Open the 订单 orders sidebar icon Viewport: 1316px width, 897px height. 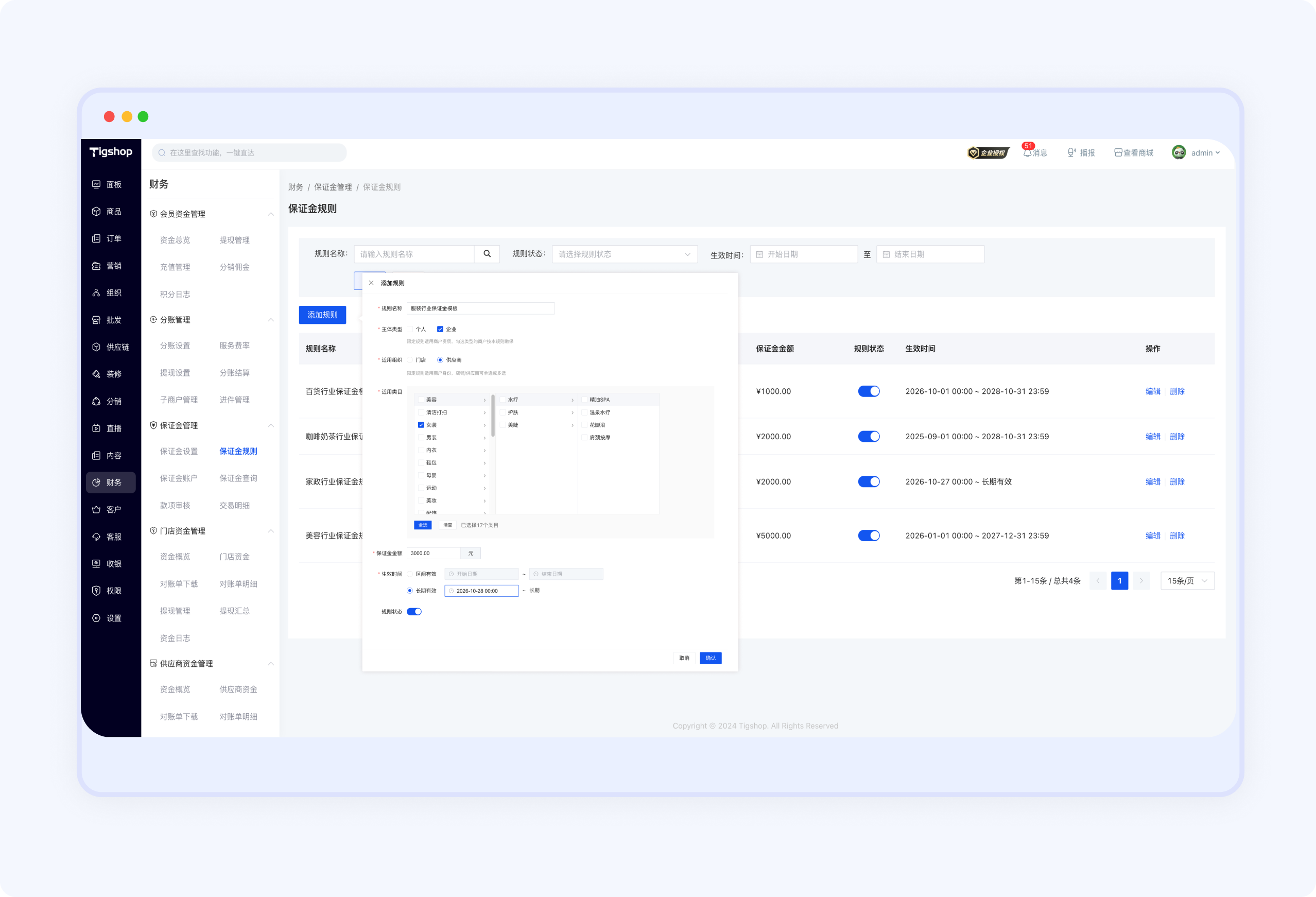click(96, 238)
